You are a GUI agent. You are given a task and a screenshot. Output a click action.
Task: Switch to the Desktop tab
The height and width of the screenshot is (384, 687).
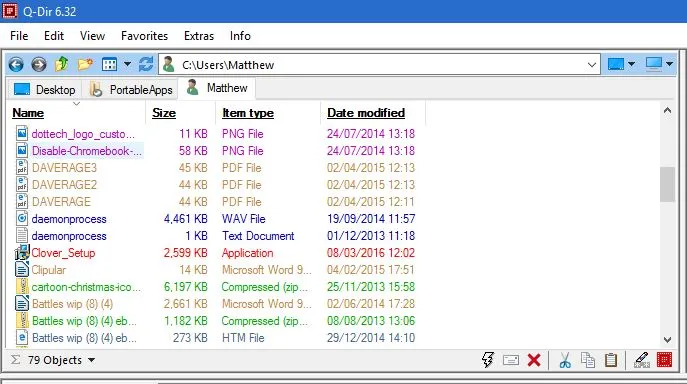pos(44,89)
